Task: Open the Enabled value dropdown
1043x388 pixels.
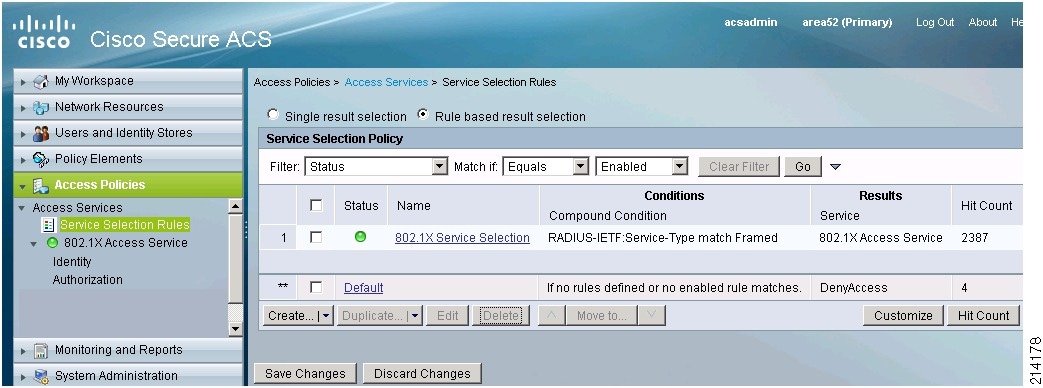Action: pyautogui.click(x=642, y=166)
